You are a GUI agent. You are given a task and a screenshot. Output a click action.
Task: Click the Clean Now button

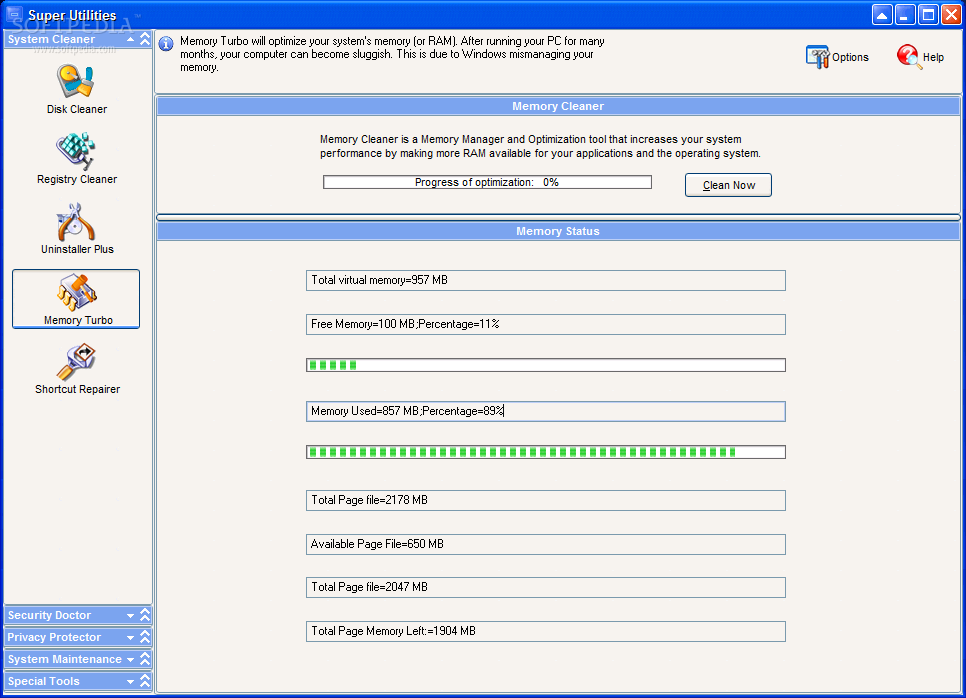click(x=728, y=185)
